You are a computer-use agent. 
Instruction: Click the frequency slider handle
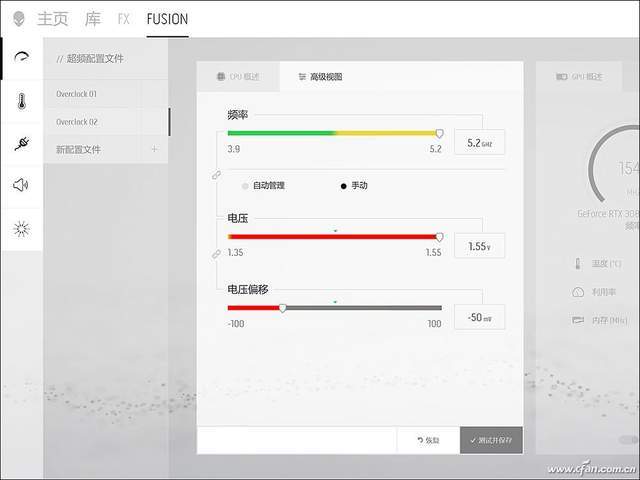(x=440, y=133)
